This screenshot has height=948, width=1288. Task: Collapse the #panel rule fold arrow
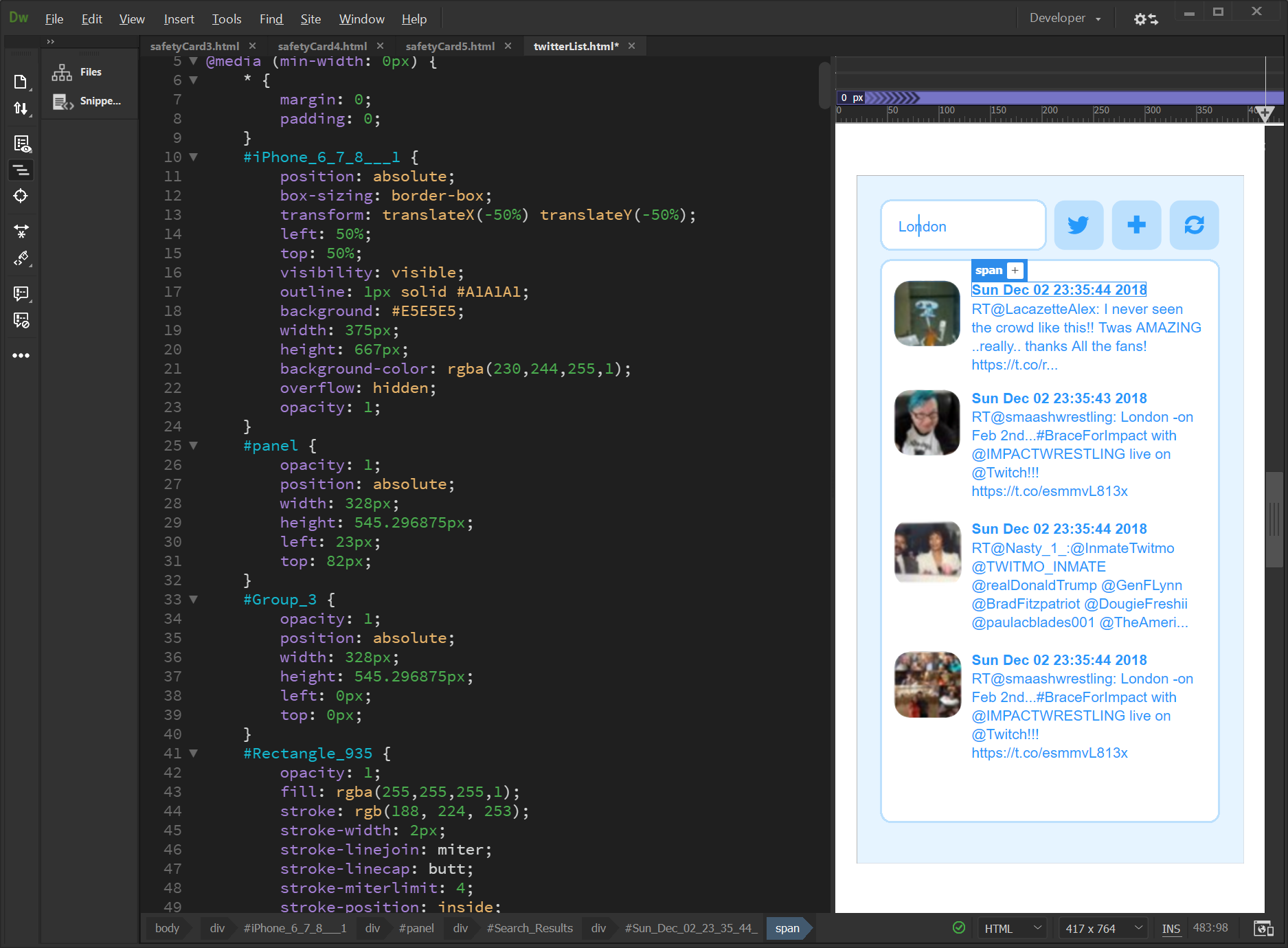(194, 446)
